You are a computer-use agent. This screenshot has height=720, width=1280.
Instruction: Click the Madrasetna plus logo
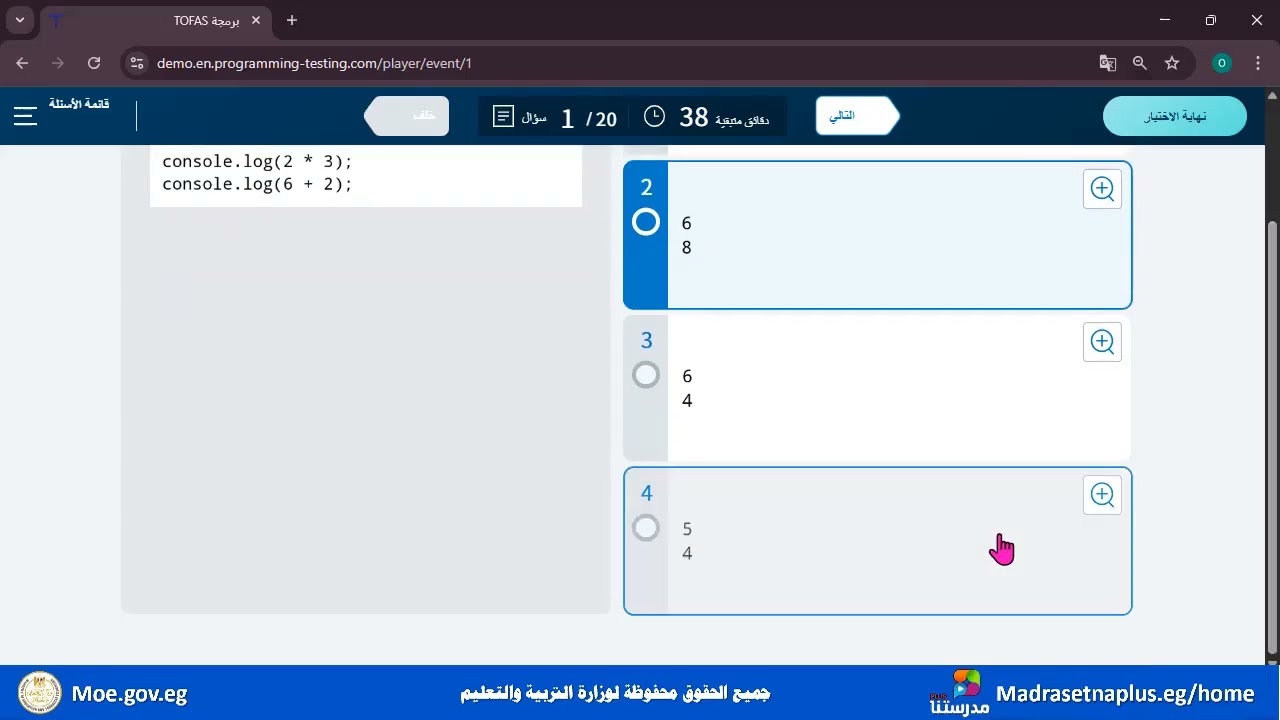[959, 692]
